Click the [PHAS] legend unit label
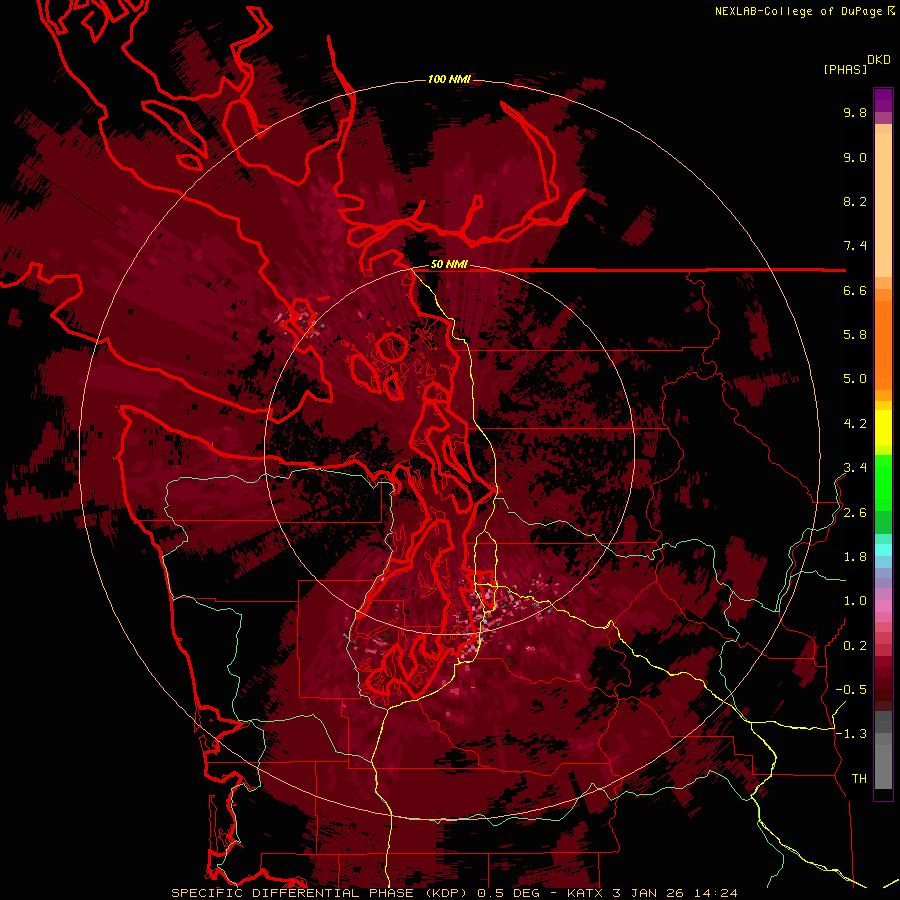Screen dimensions: 900x900 coord(845,69)
